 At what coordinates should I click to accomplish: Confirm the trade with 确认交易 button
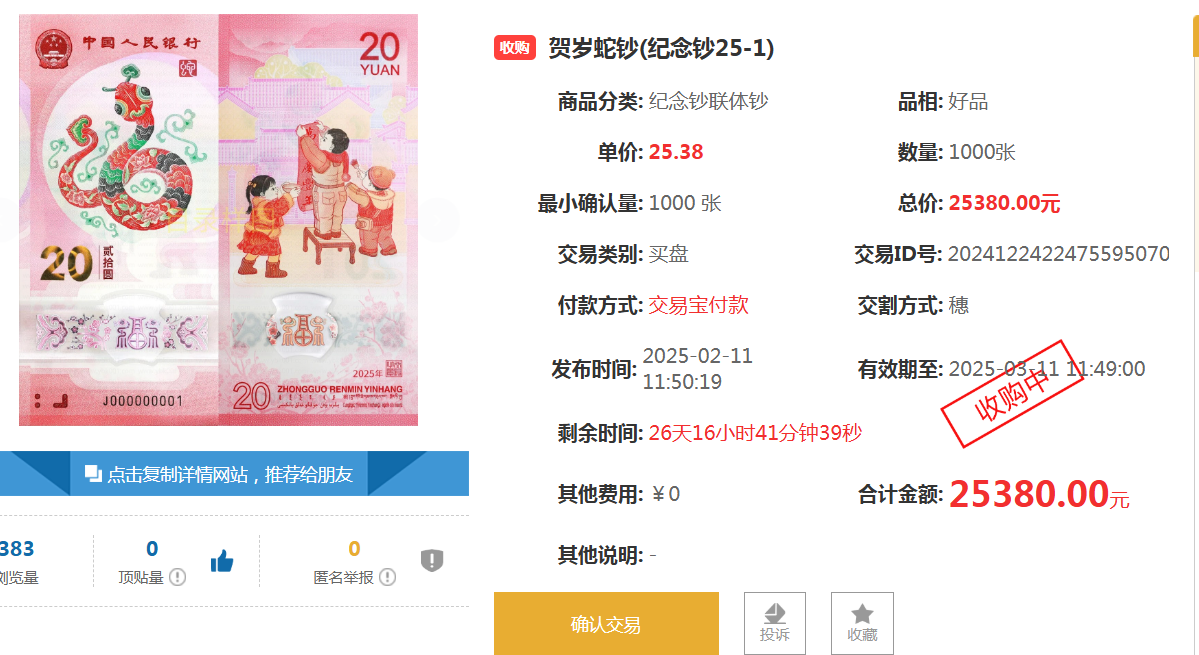[606, 624]
